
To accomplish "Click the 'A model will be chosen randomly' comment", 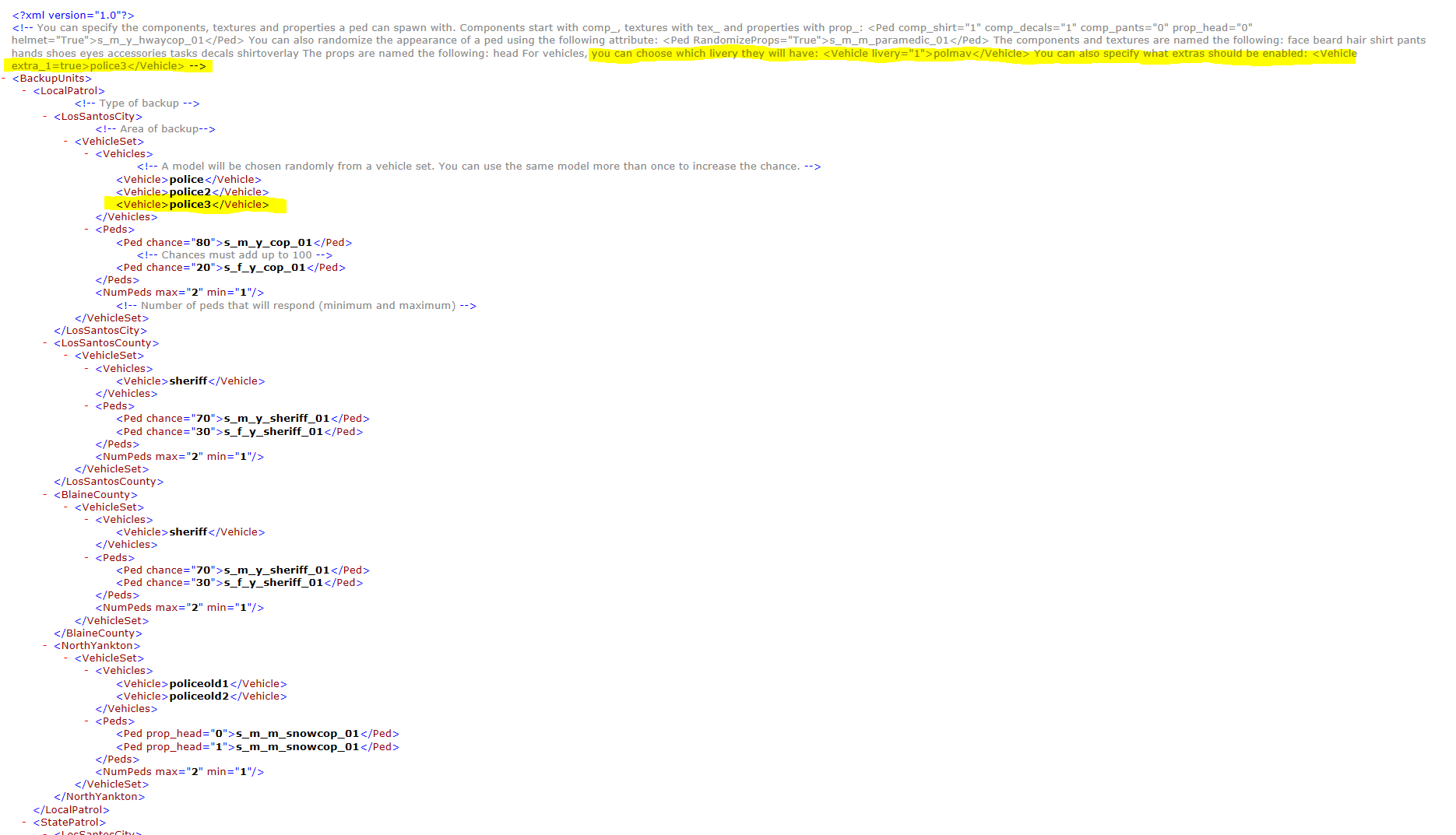I will [479, 167].
